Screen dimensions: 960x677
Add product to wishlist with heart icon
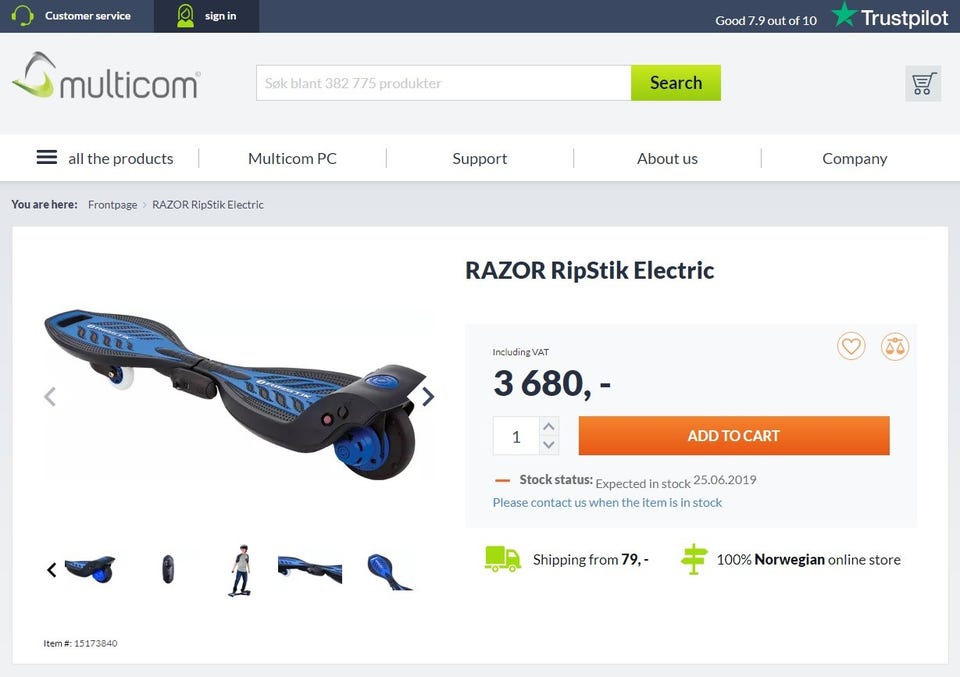[x=851, y=346]
